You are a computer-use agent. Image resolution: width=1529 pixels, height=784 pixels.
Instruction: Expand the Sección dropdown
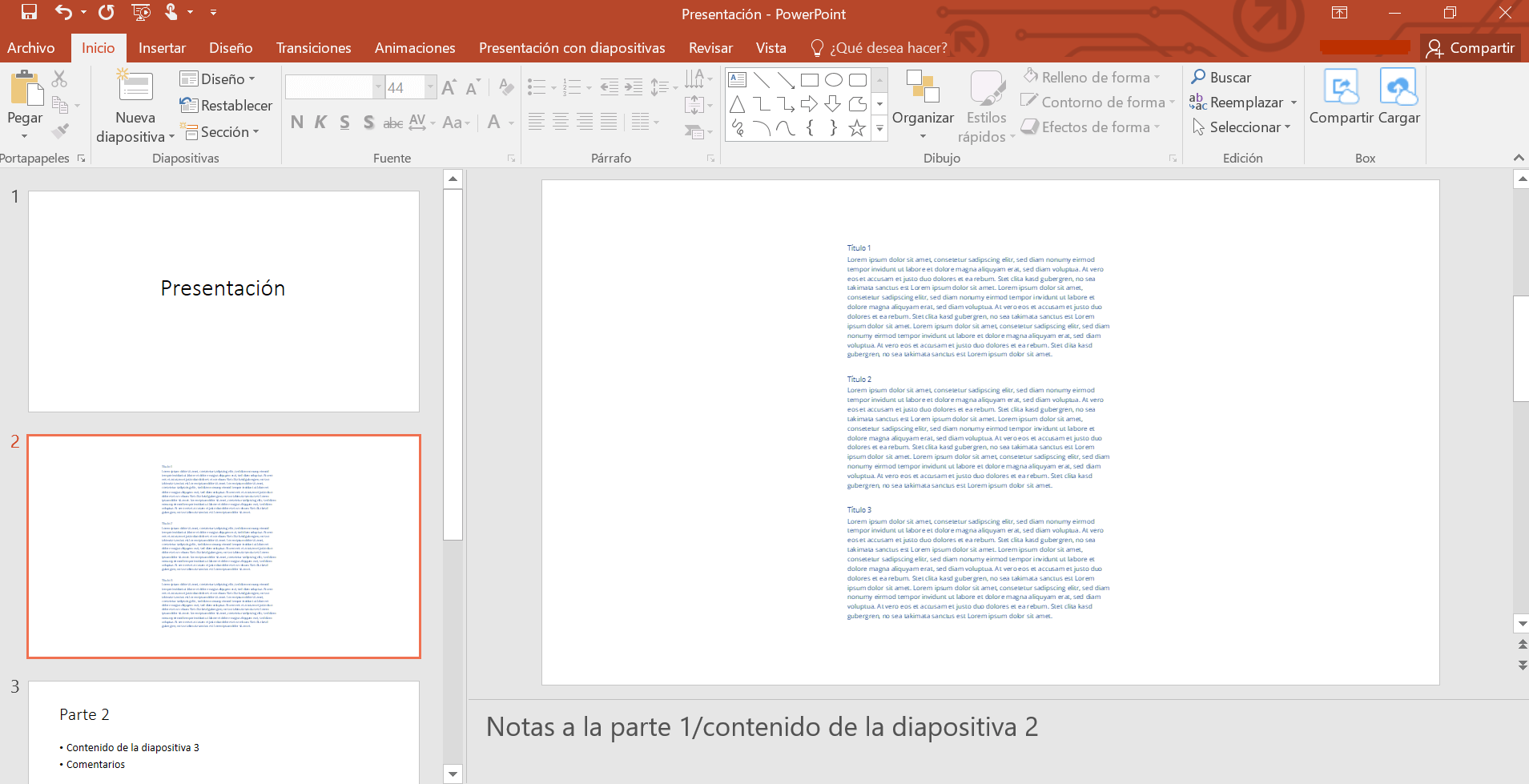tap(219, 131)
